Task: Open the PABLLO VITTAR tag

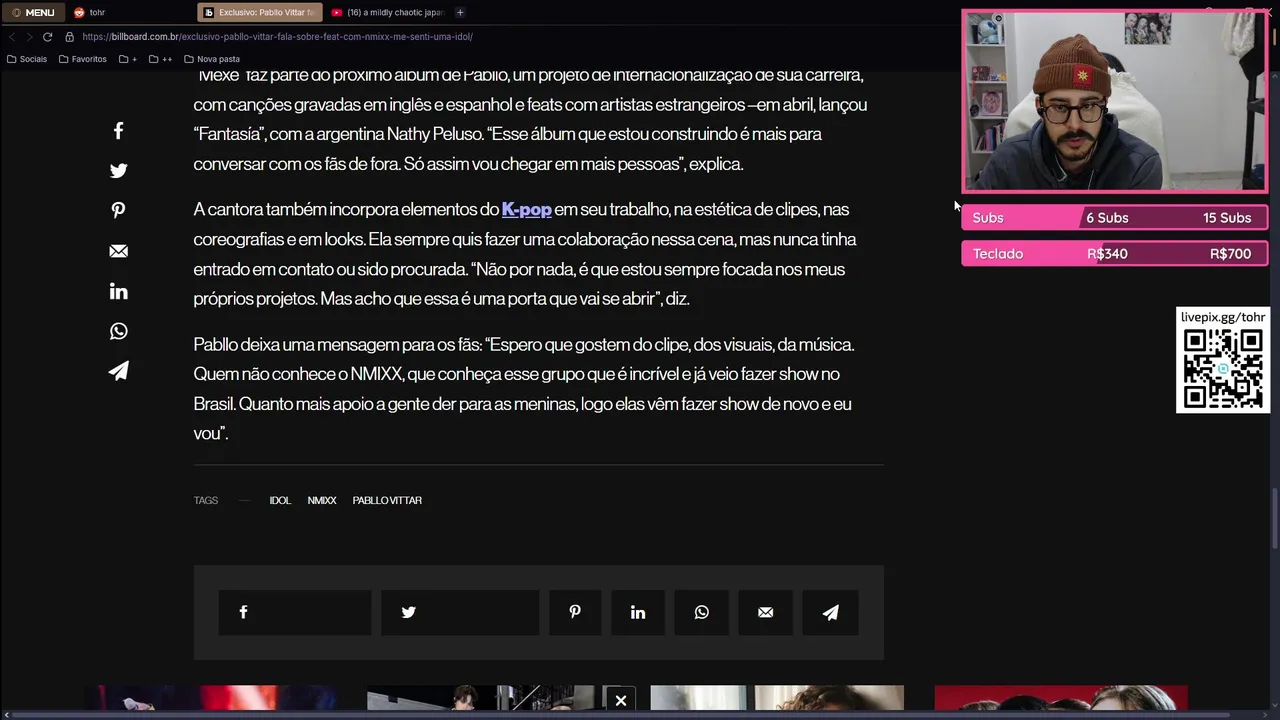Action: pyautogui.click(x=387, y=500)
